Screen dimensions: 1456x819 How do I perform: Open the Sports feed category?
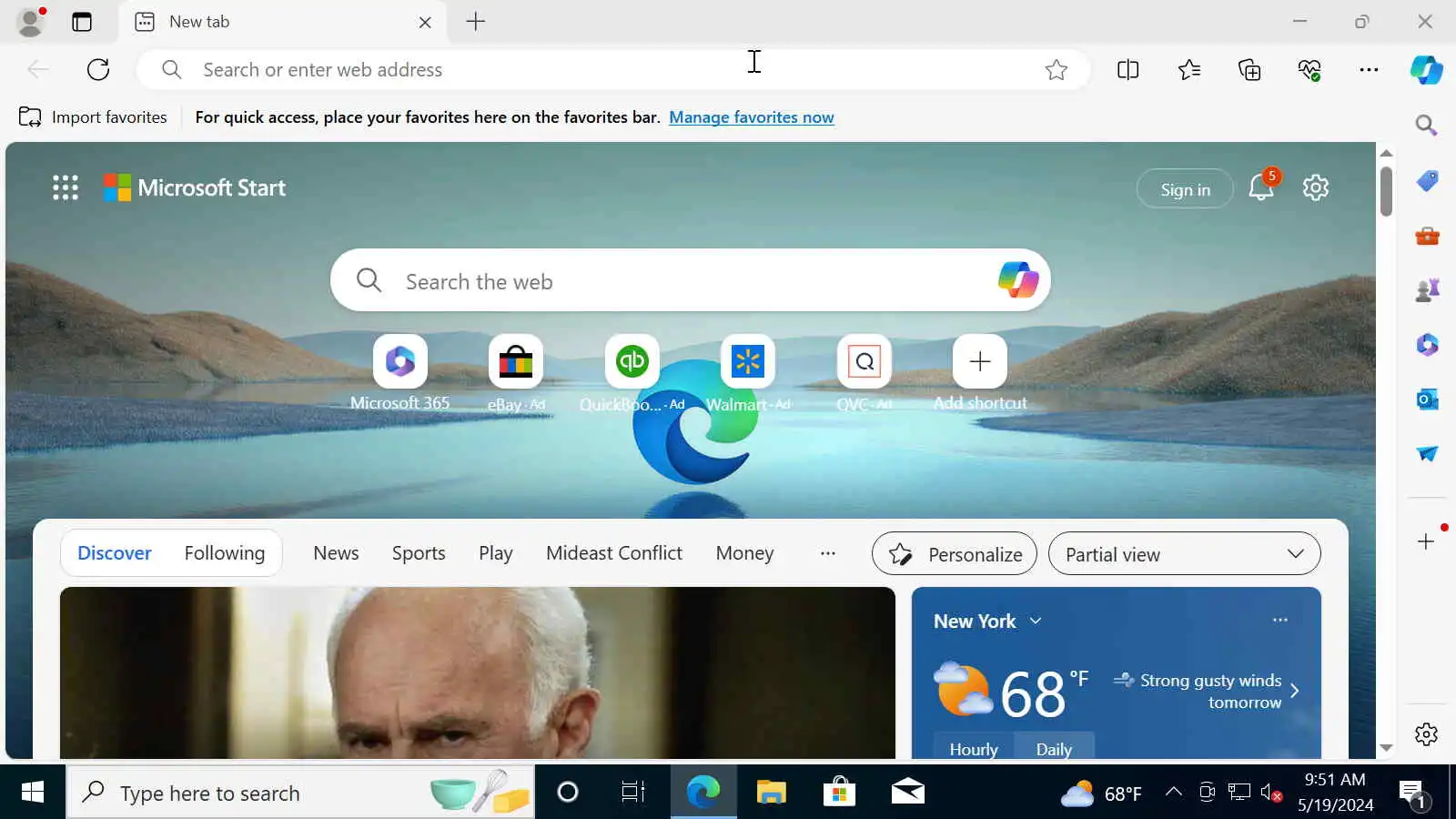pyautogui.click(x=419, y=553)
